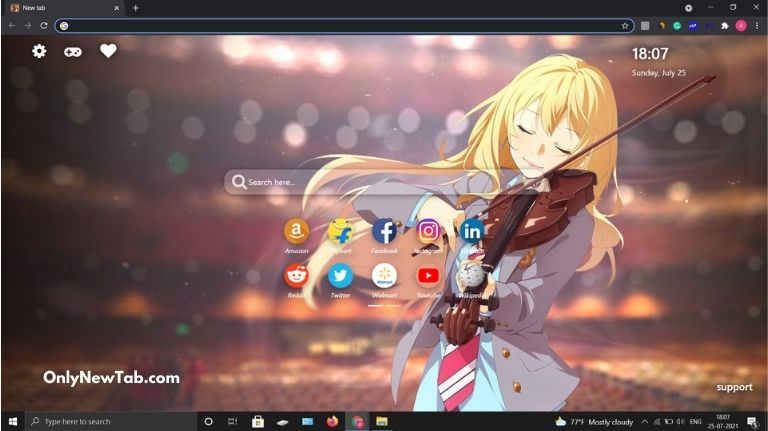The image size is (768, 431).
Task: Open the Mail app on taskbar
Action: point(308,421)
